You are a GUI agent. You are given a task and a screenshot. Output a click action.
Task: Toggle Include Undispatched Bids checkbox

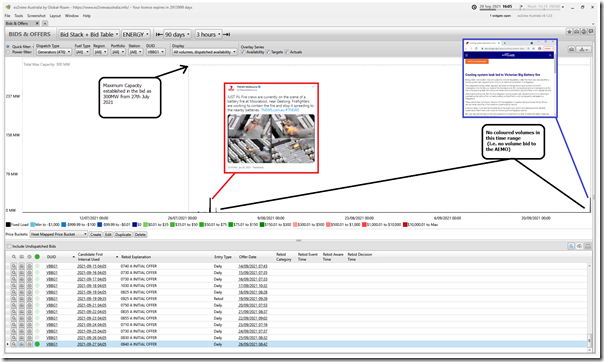coord(9,246)
